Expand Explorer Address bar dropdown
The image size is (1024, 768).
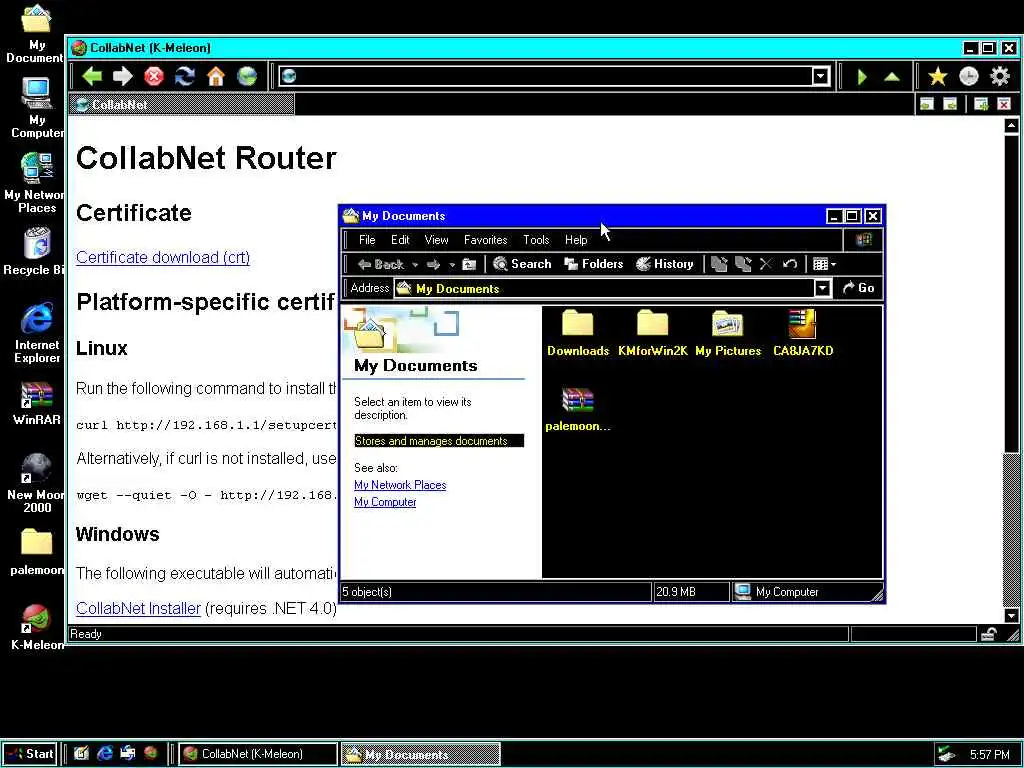coord(823,288)
